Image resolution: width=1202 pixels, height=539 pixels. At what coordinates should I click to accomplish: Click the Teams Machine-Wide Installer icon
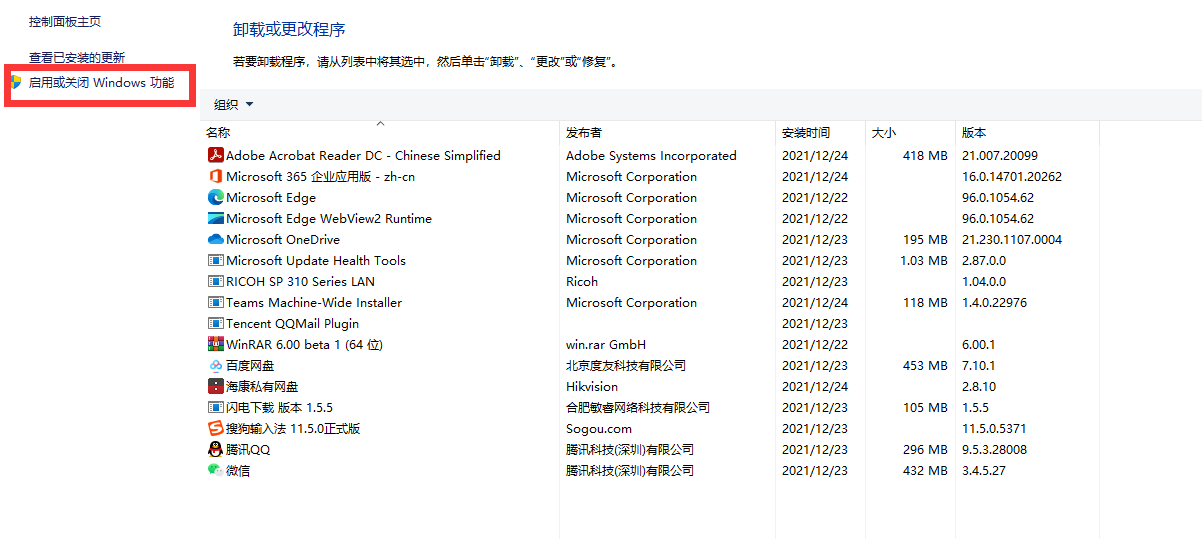pos(215,302)
